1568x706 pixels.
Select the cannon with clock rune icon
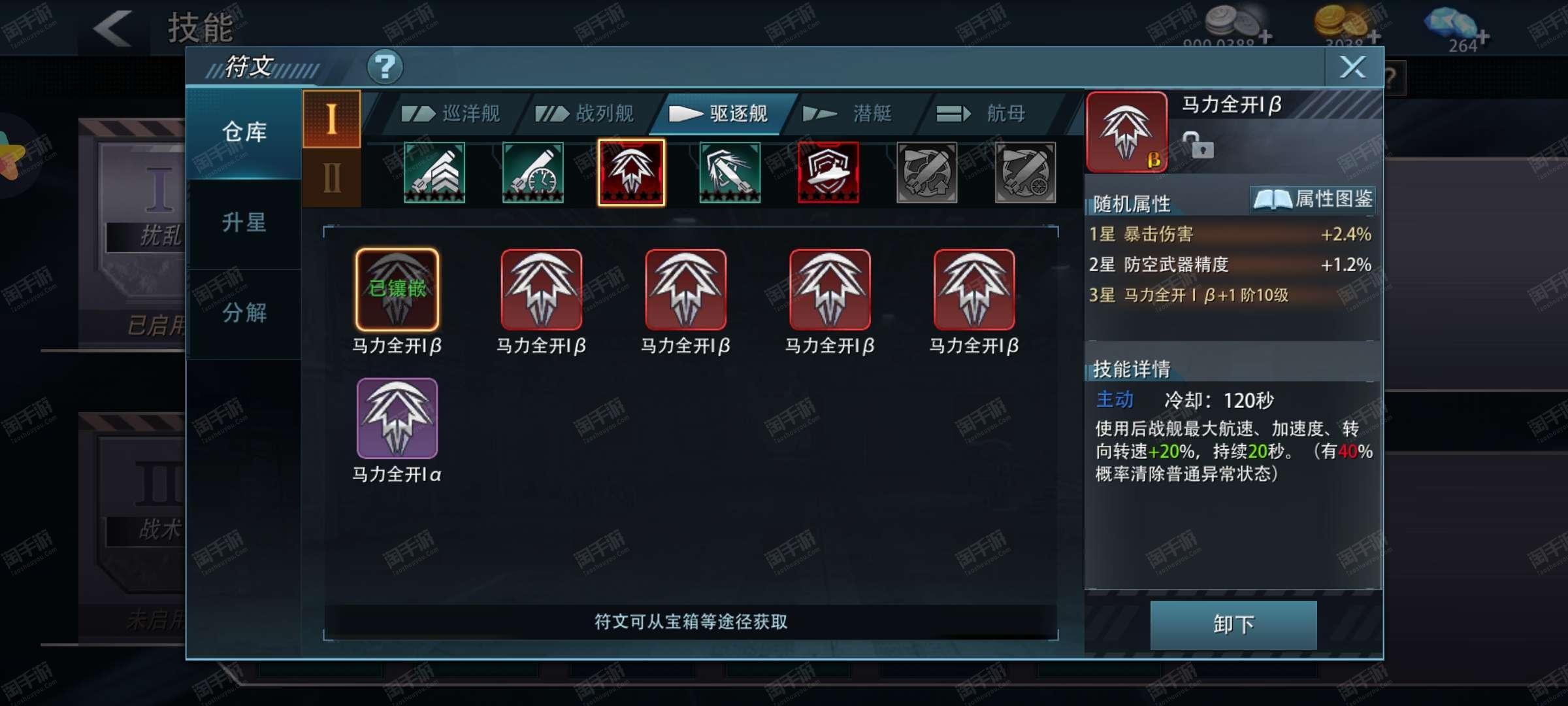pos(532,173)
